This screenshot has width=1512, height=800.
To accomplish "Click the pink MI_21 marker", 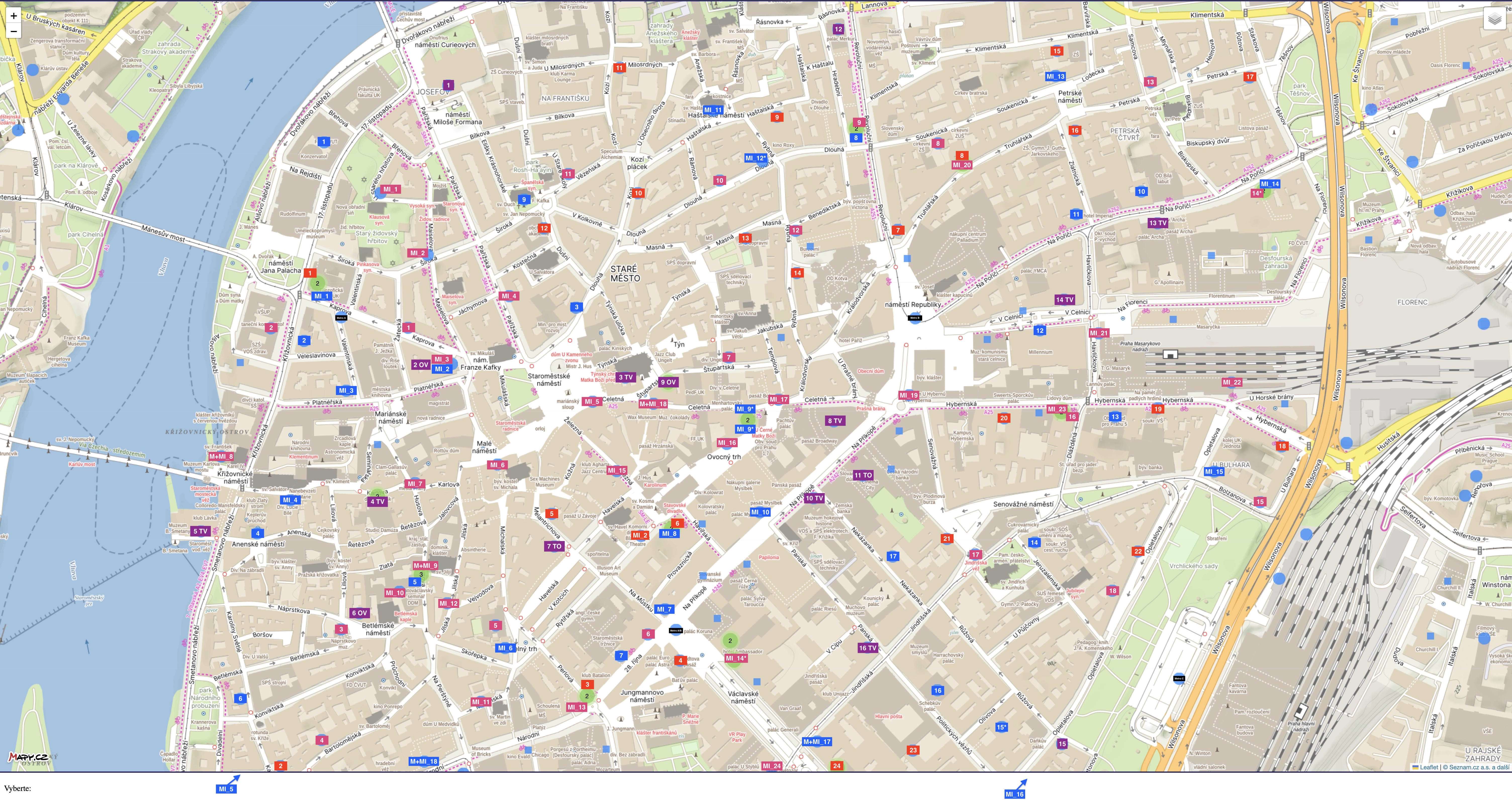I will [1099, 333].
